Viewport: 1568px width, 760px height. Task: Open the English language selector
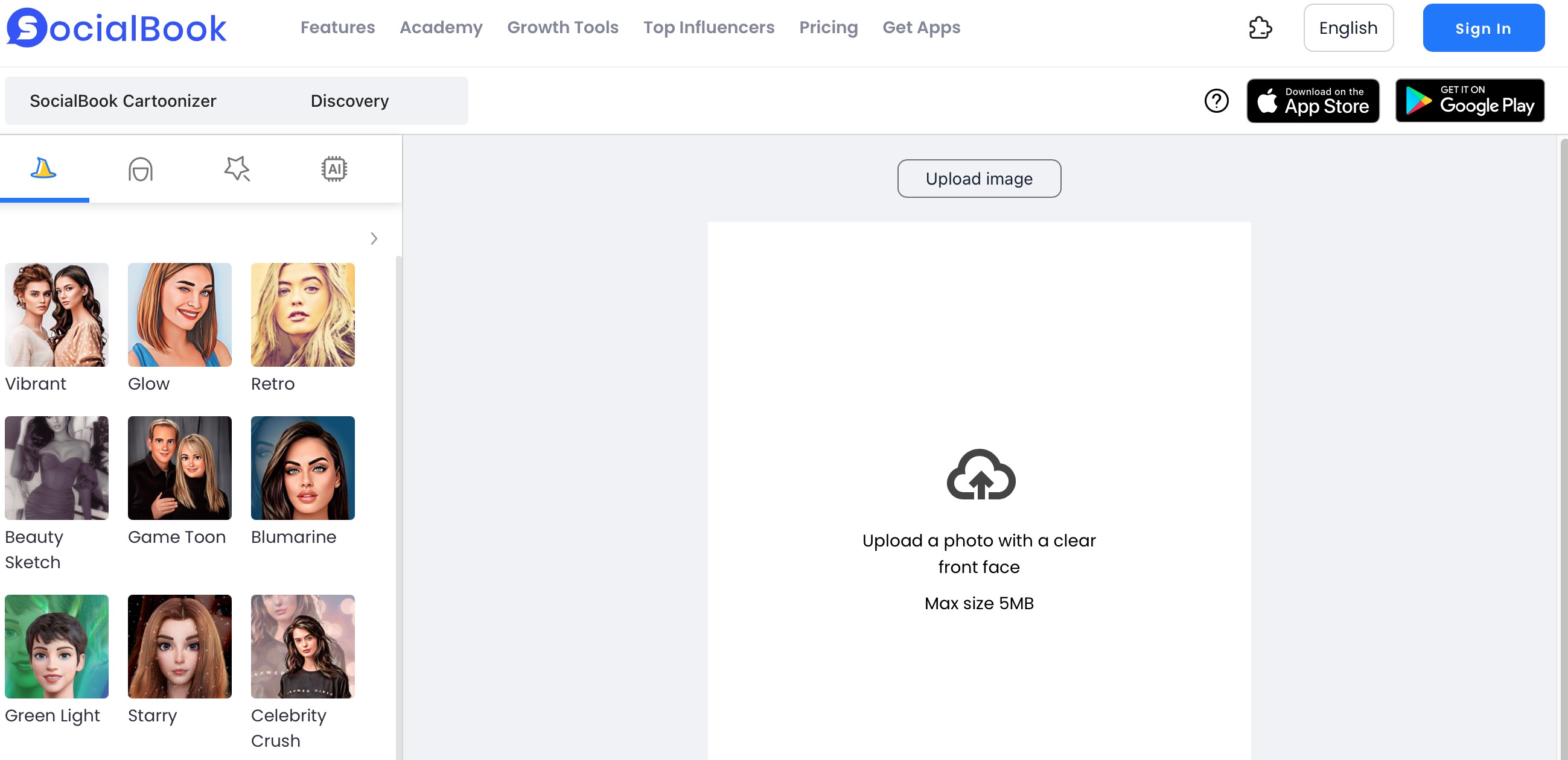[1348, 27]
